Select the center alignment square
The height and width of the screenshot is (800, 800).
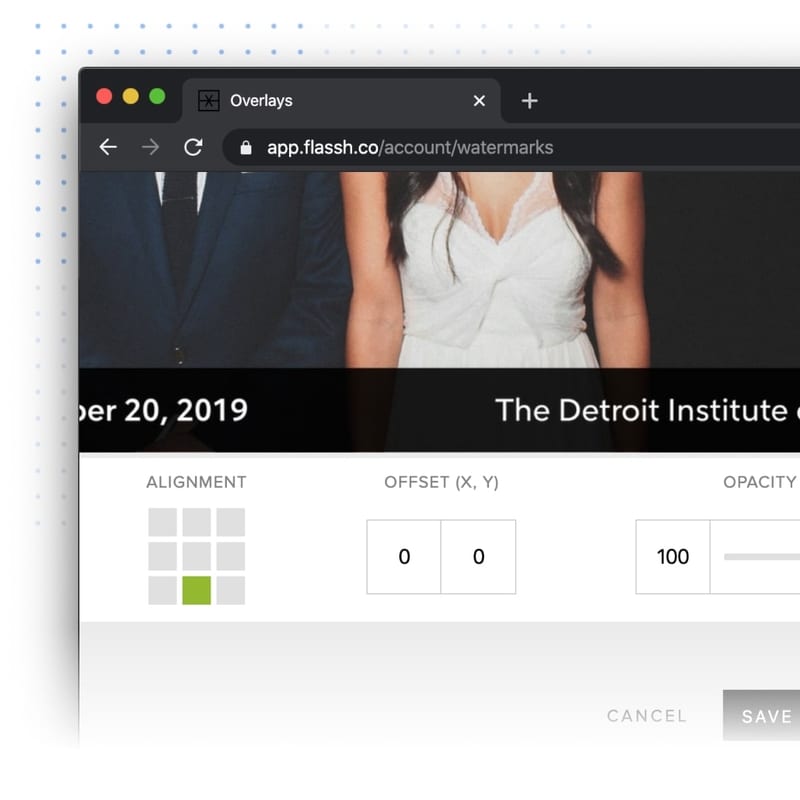[x=196, y=557]
